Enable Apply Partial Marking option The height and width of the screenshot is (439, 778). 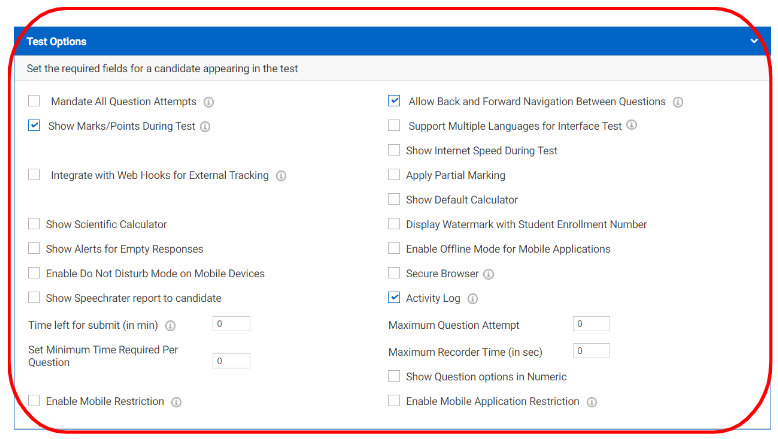pos(394,175)
